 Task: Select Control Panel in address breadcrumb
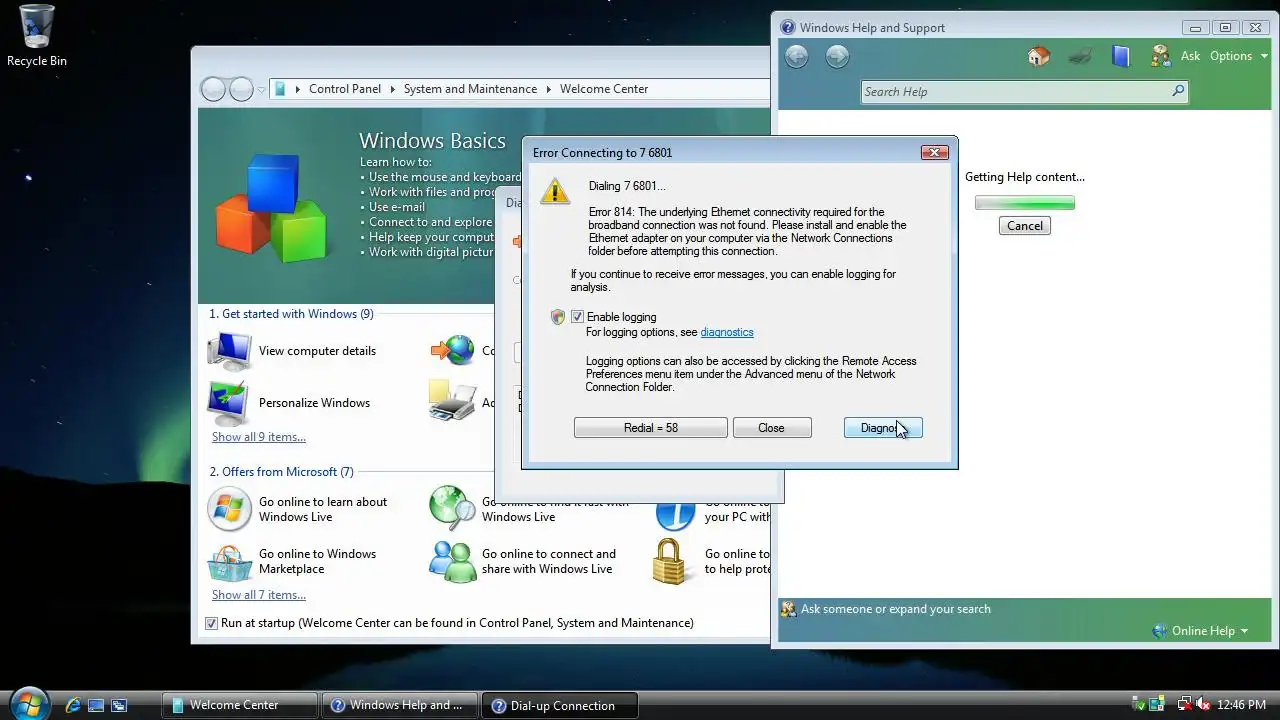(344, 89)
